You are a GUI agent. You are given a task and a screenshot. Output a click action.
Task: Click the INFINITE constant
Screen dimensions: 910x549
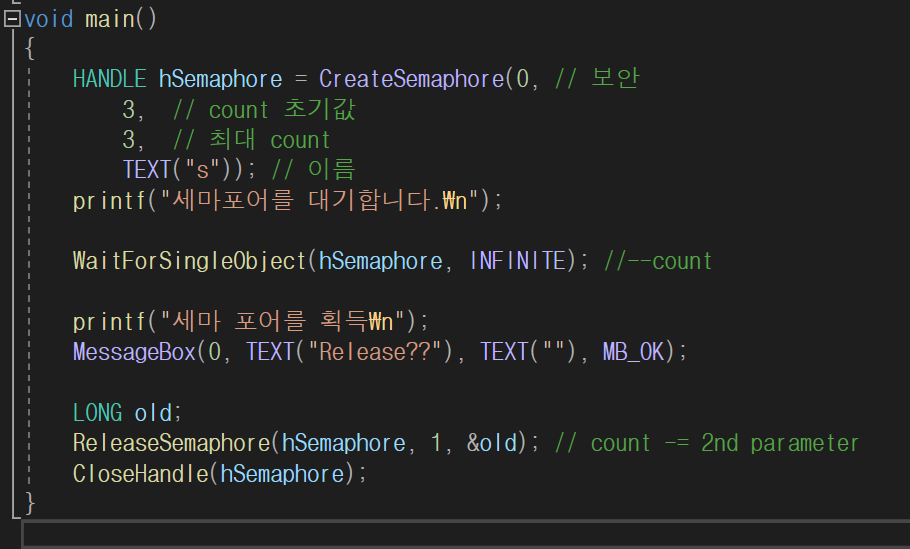[x=517, y=261]
